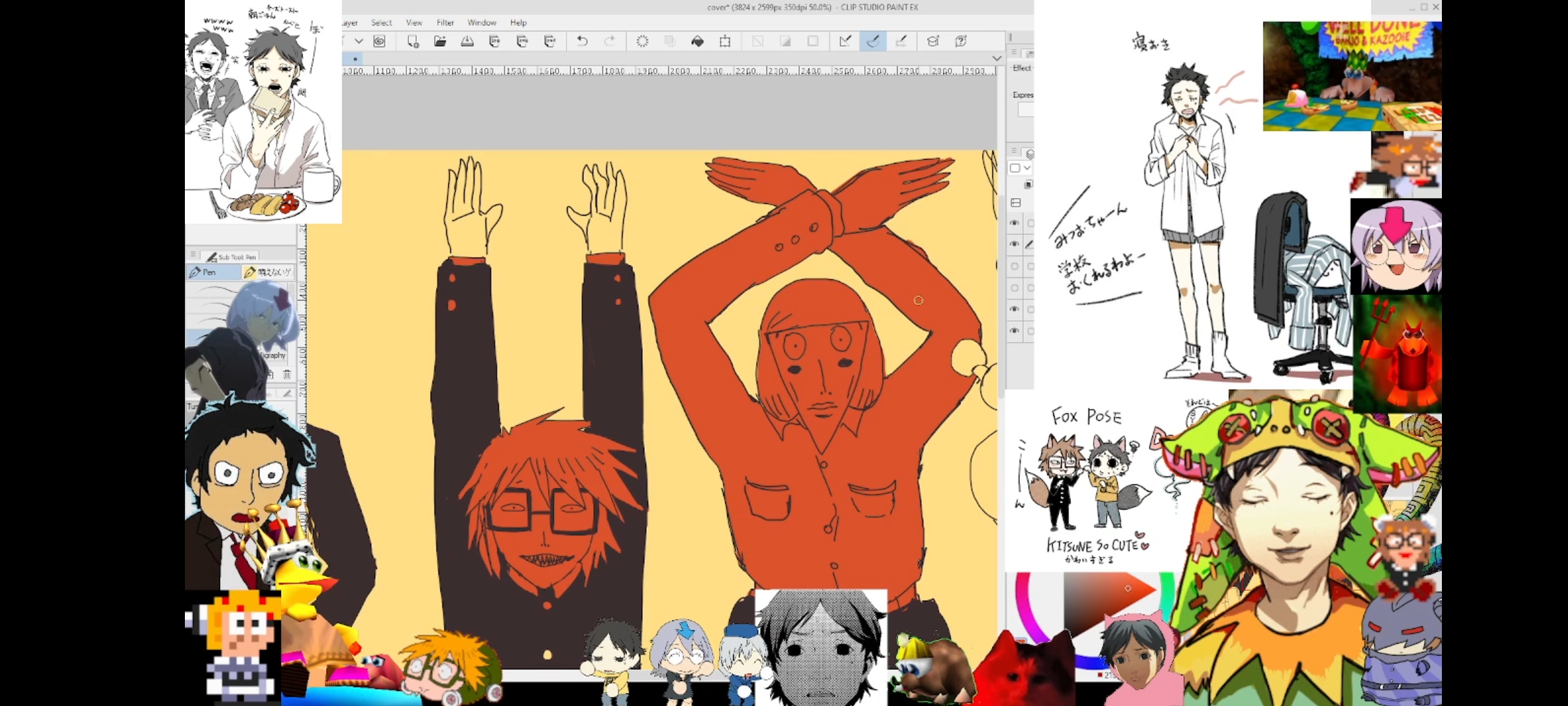Show the third layer via its empty visibility box
Screen dimensions: 1568x706
tap(1014, 266)
